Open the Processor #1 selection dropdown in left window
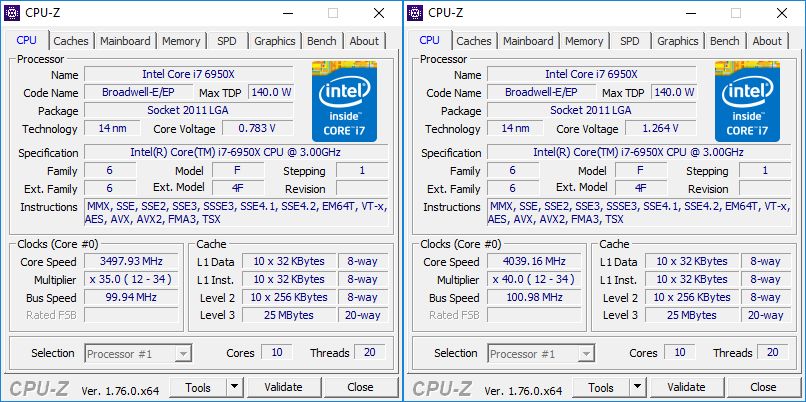Viewport: 806px width, 402px height. point(139,354)
